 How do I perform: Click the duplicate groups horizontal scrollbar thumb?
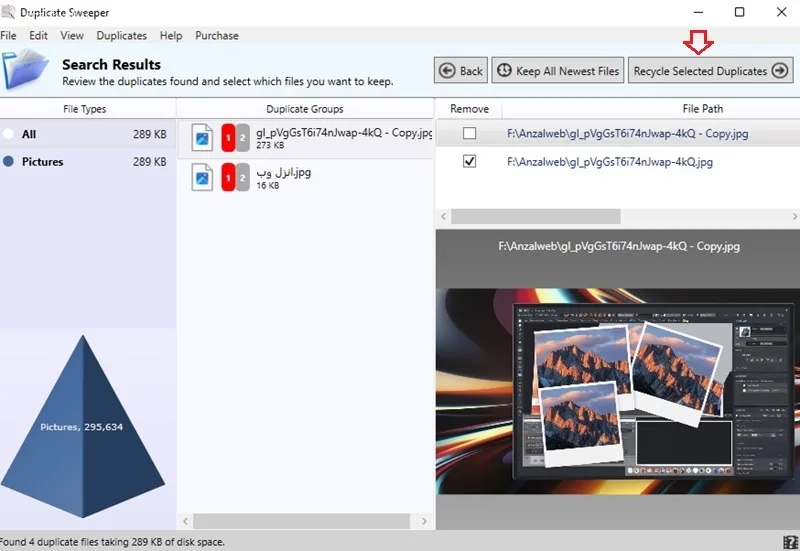302,521
